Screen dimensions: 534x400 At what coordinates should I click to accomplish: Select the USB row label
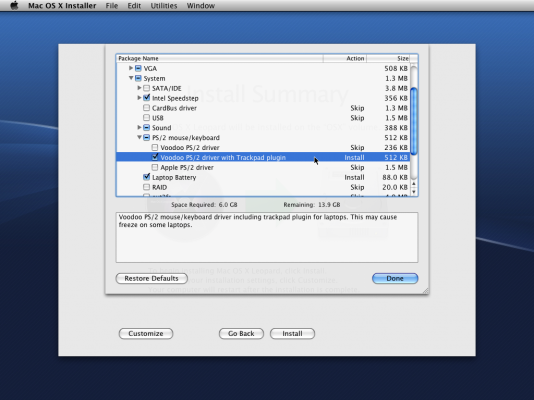[158, 118]
